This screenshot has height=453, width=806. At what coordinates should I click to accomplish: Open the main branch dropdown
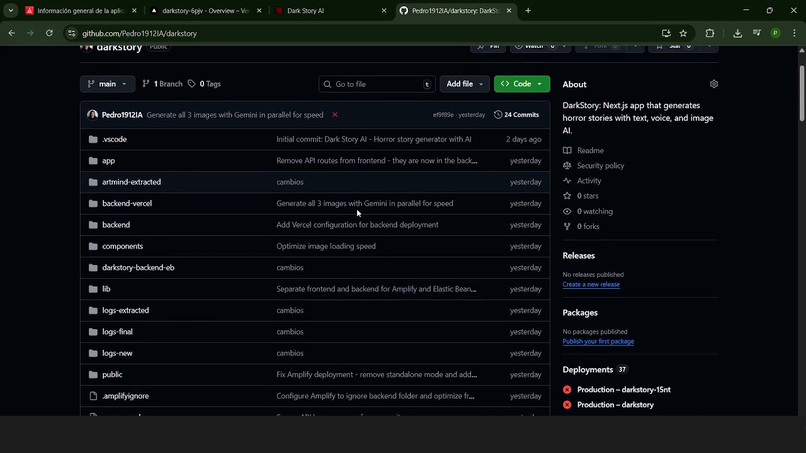[x=107, y=84]
